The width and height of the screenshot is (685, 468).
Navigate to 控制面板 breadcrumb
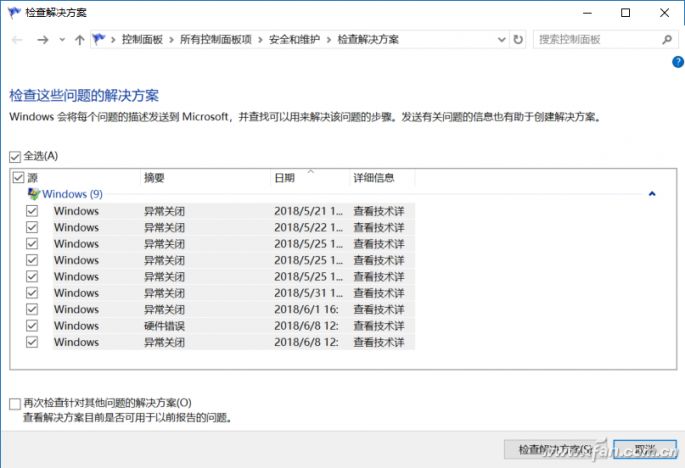pyautogui.click(x=142, y=40)
